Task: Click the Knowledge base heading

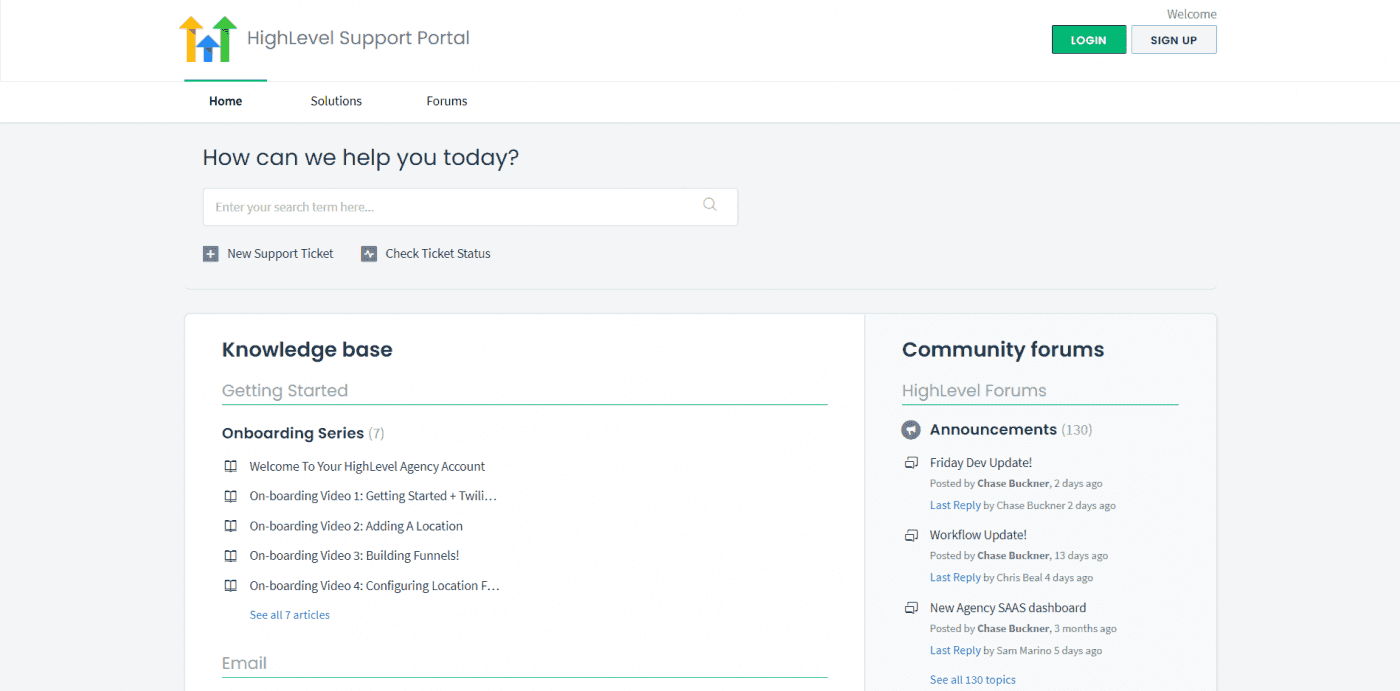Action: [307, 350]
